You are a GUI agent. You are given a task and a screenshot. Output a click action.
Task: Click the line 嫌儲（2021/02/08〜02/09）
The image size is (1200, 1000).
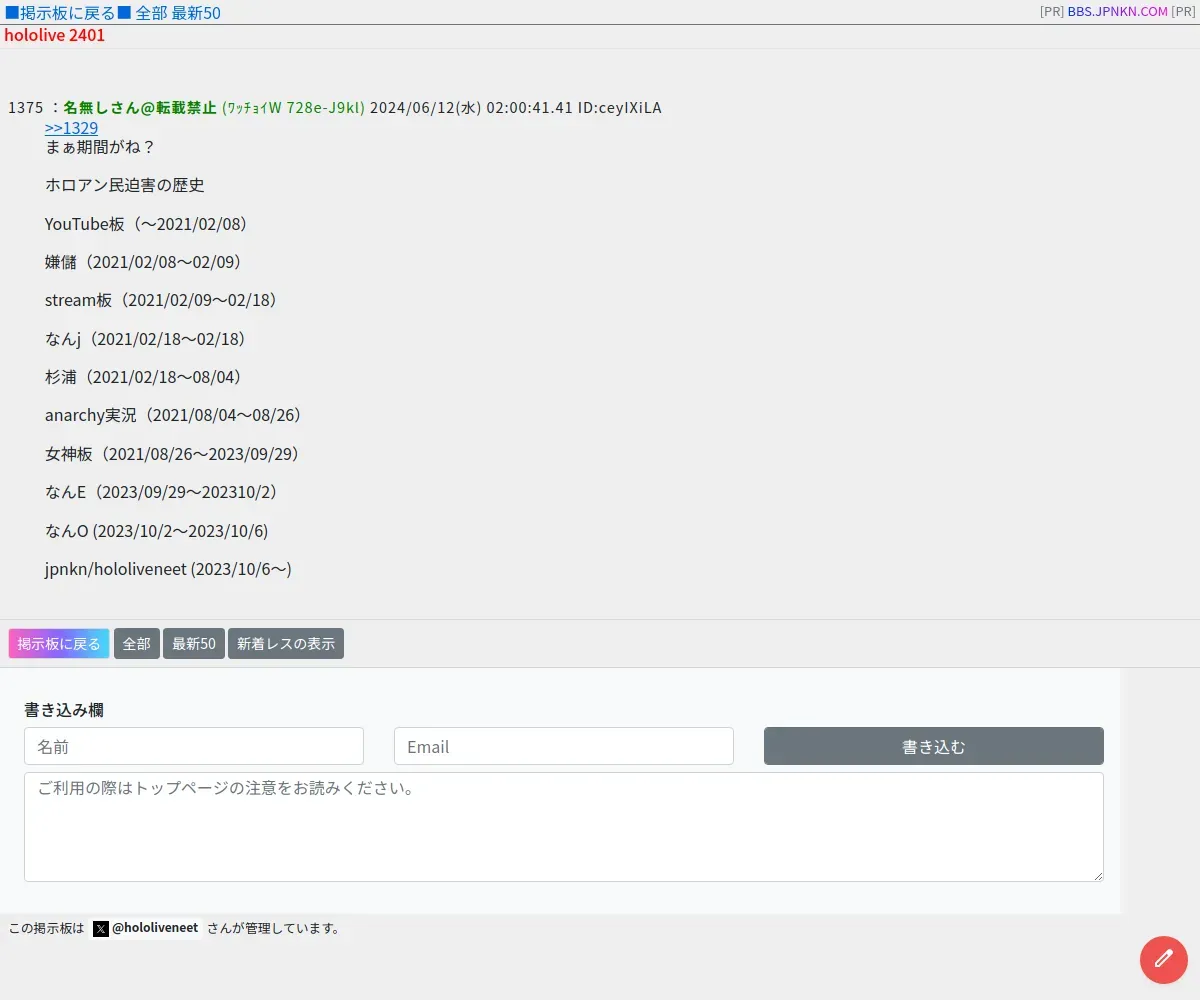[x=144, y=262]
